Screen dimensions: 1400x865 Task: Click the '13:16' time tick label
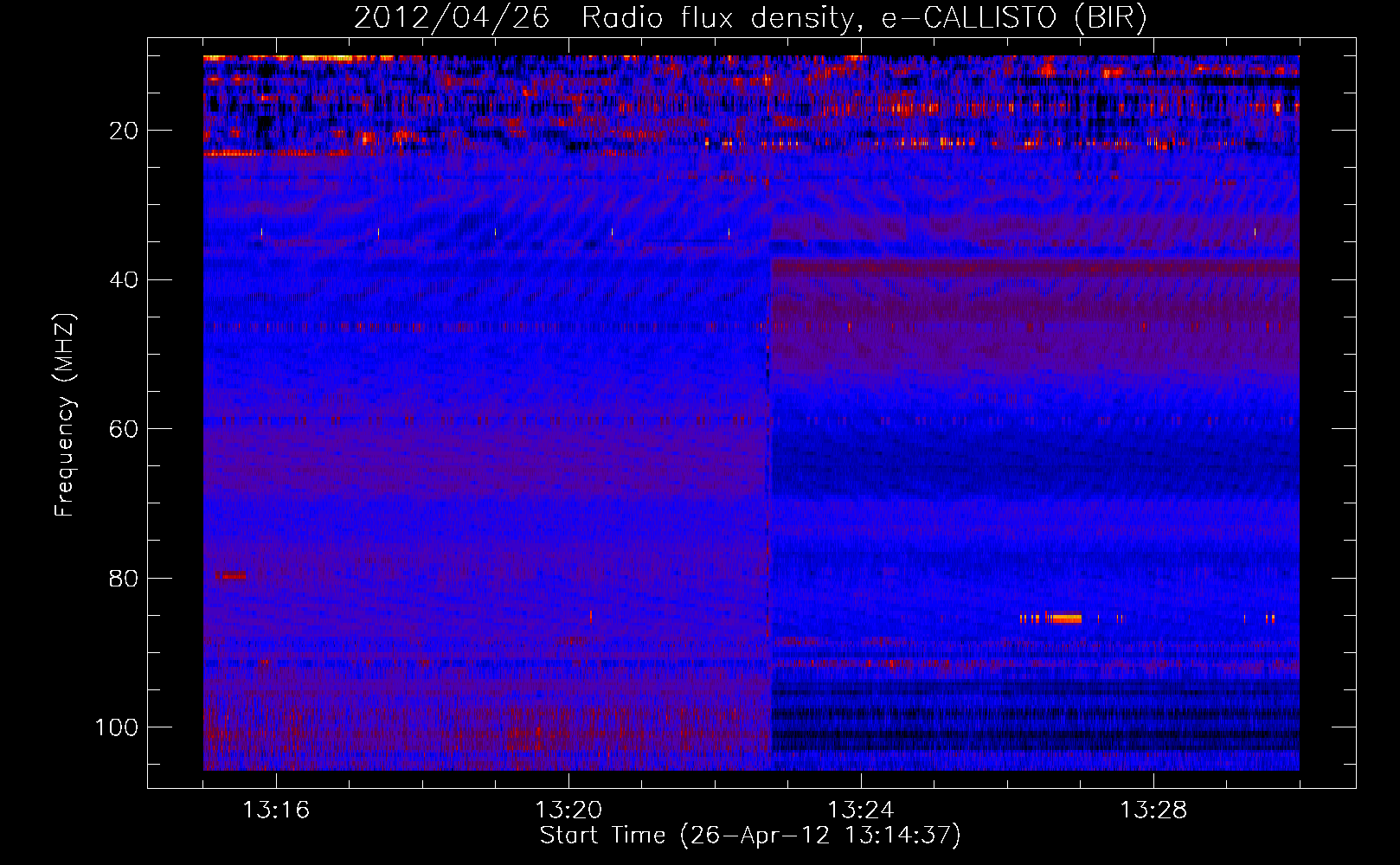point(276,811)
